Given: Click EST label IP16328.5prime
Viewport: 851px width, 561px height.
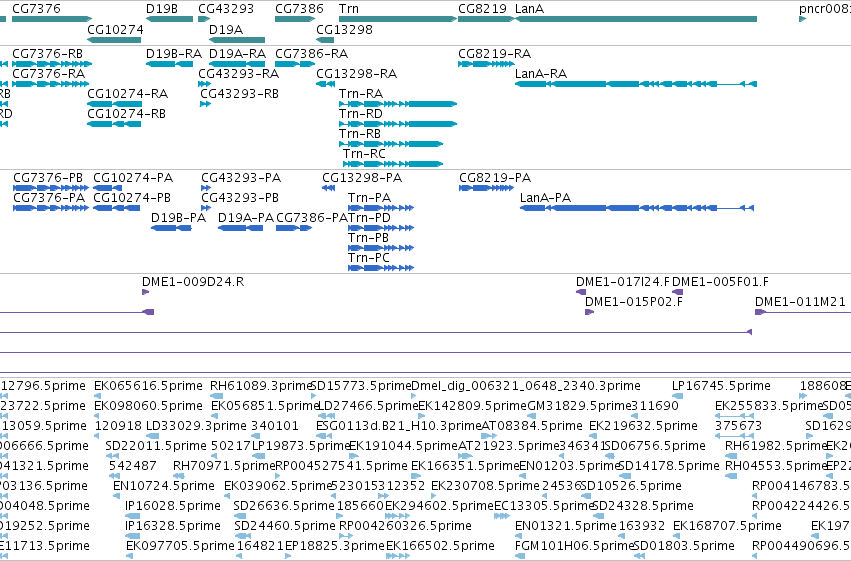Looking at the screenshot, I should pos(173,527).
